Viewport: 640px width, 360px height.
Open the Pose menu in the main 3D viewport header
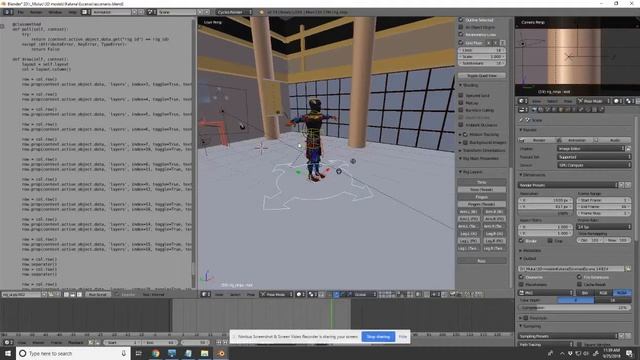[251, 294]
